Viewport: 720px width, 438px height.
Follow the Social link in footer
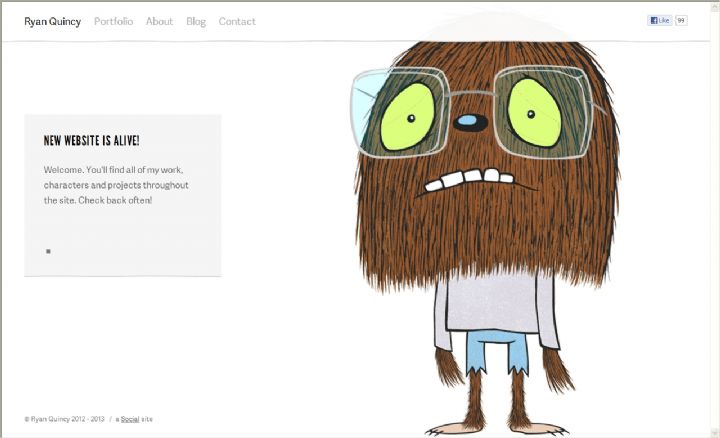coord(129,419)
